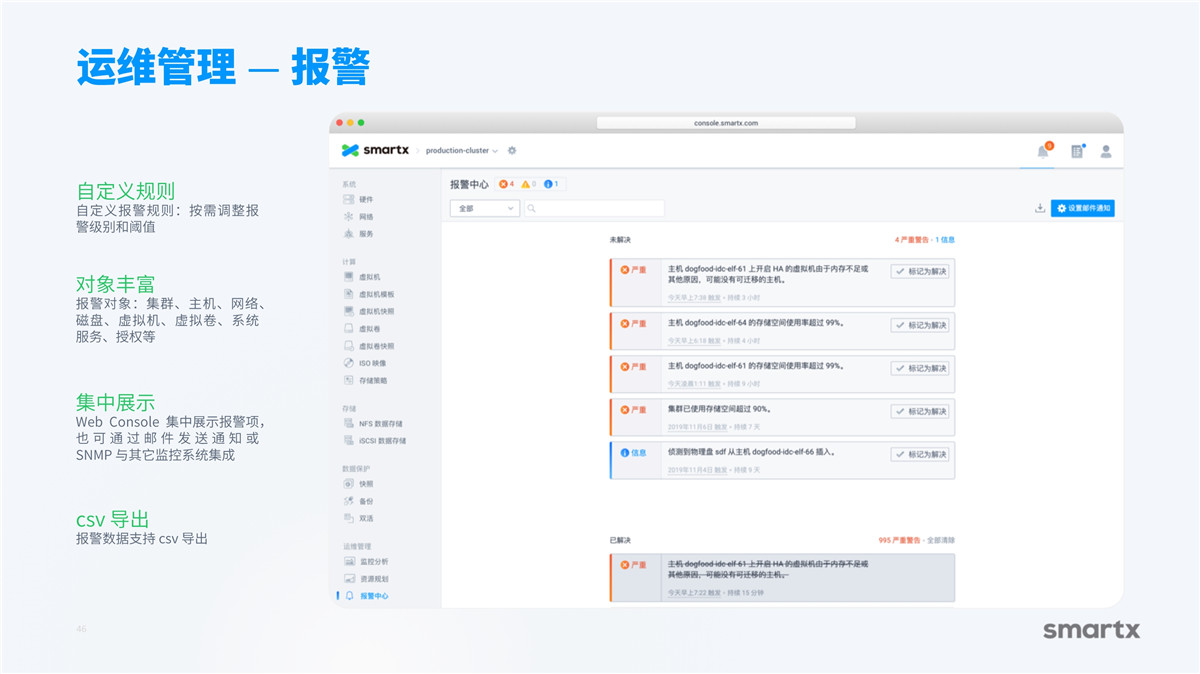Filter by info alerts badge showing 1
Screen dimensions: 1200x674
(552, 184)
